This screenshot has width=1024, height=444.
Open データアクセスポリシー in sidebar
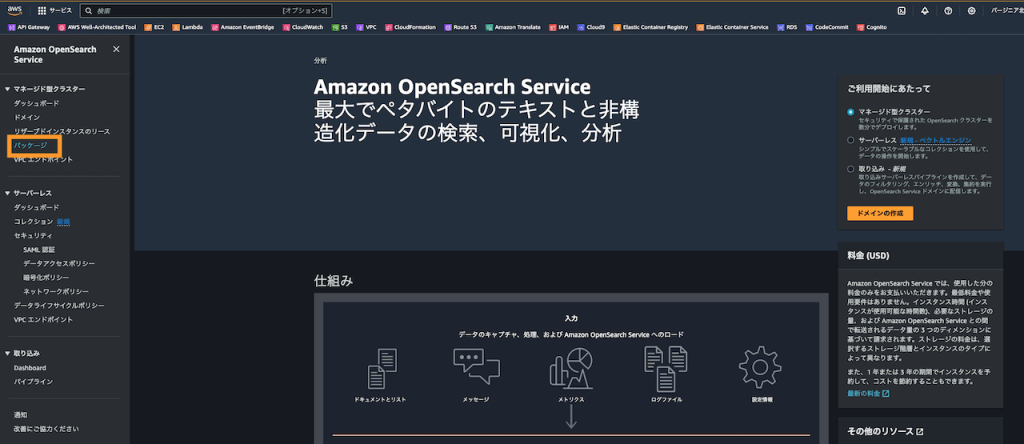(x=59, y=263)
